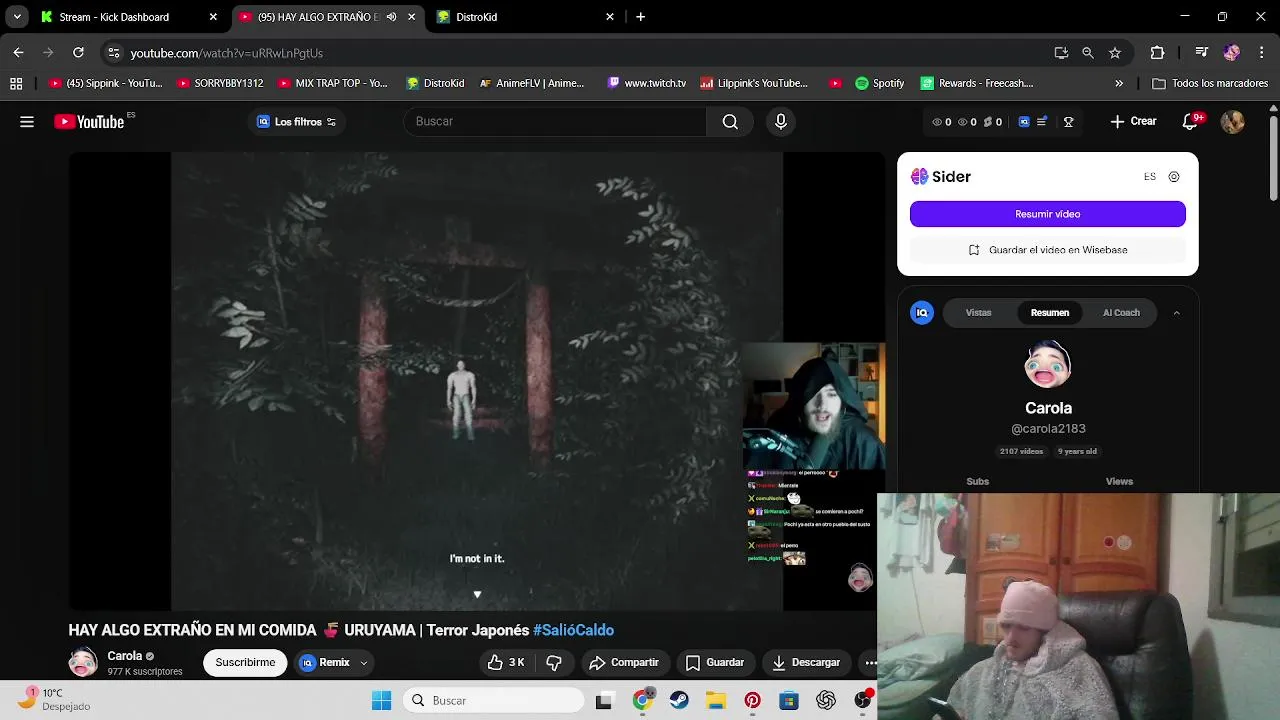Open the YouTube account avatar menu
1280x720 pixels.
tap(1232, 122)
